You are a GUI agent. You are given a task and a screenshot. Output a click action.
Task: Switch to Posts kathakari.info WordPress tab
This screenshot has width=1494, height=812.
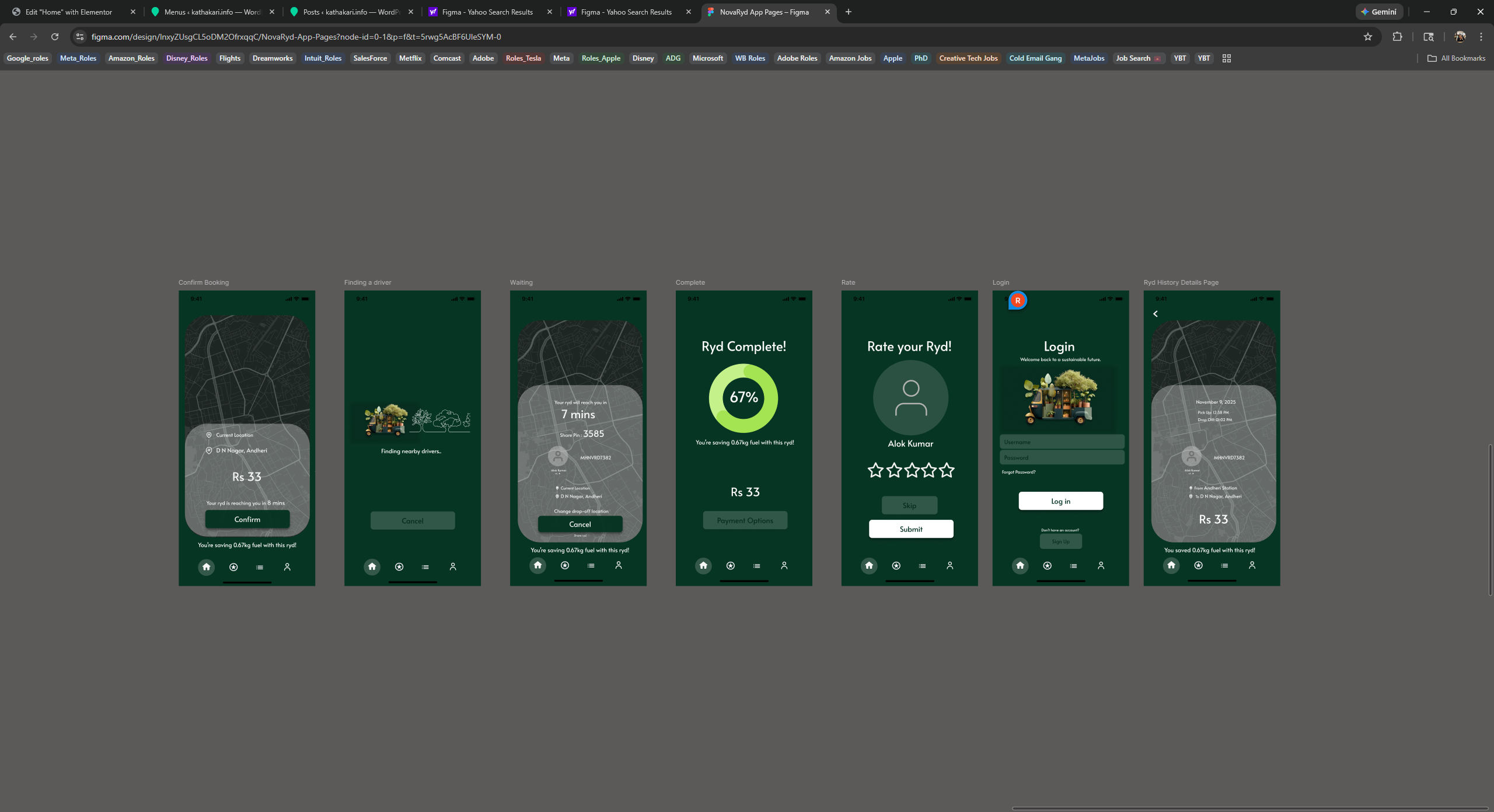(350, 12)
